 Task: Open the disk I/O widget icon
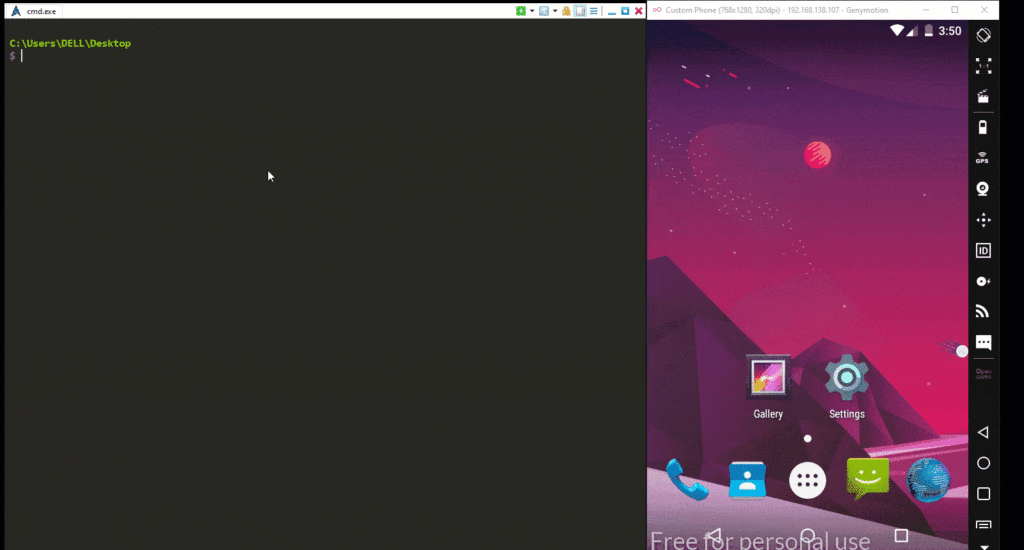(x=984, y=282)
